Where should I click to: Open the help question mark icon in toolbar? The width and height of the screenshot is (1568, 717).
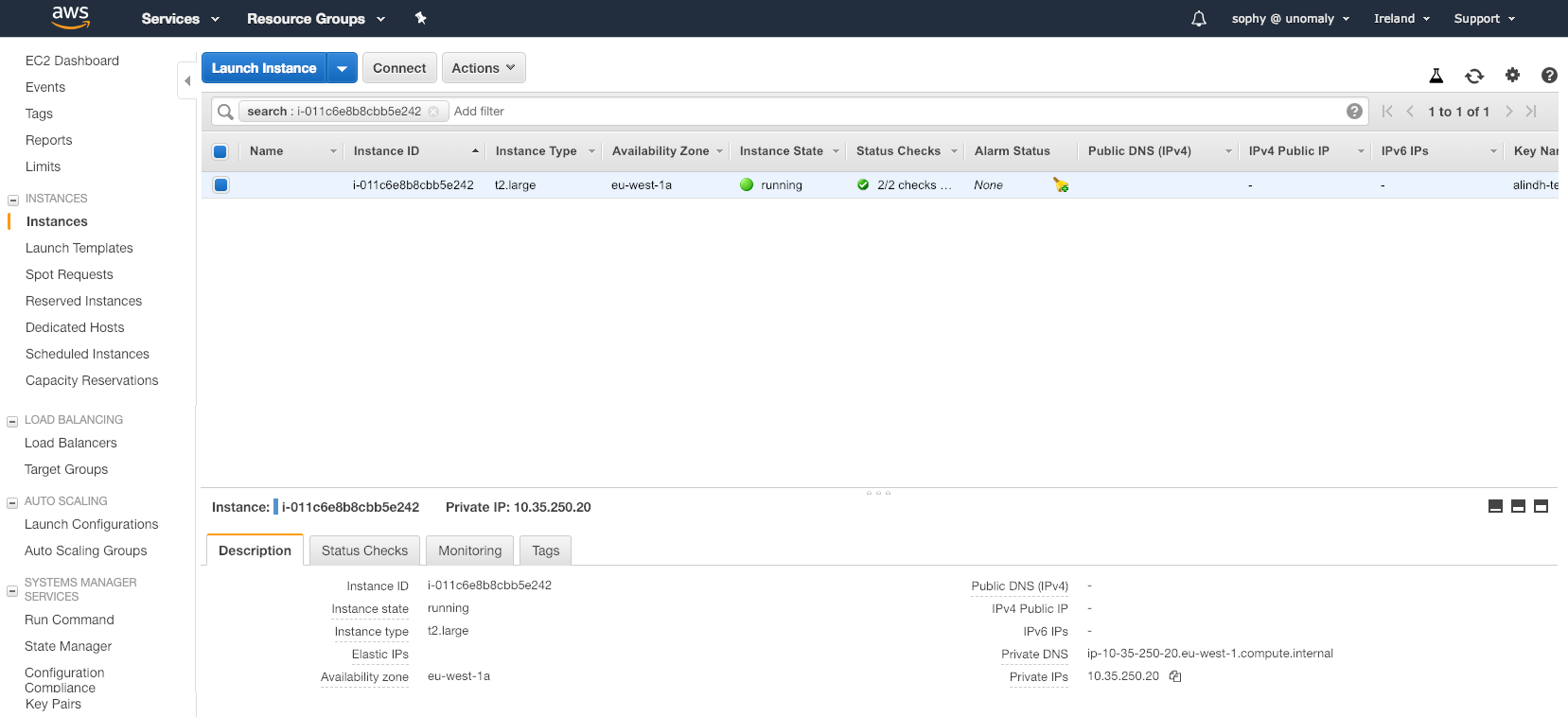[1549, 75]
